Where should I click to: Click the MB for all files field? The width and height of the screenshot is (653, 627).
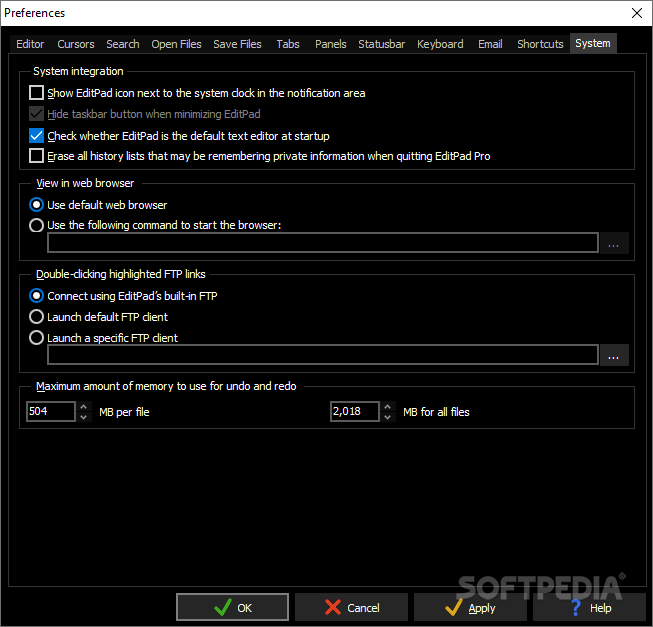pos(355,411)
